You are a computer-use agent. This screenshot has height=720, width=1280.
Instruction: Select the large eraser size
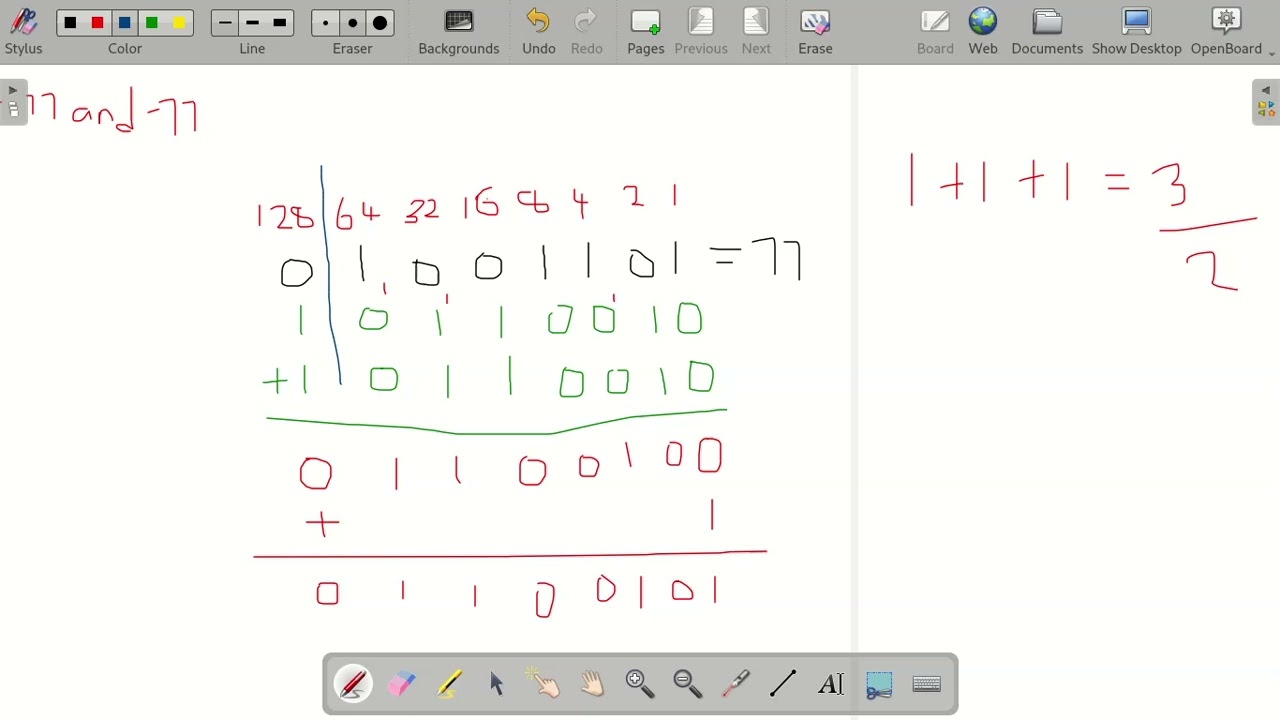[380, 23]
